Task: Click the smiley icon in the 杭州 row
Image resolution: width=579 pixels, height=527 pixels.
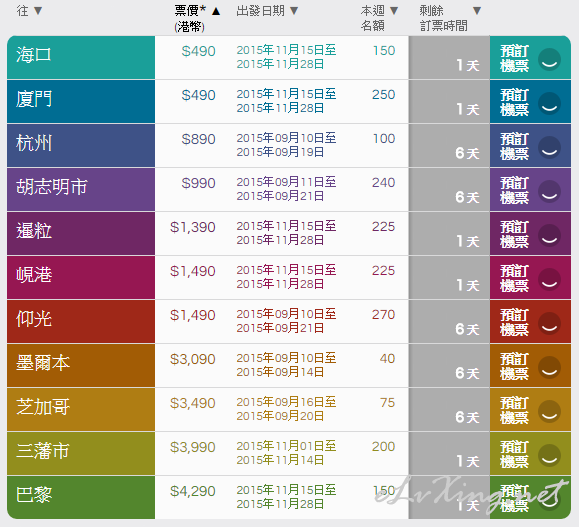Action: (x=549, y=147)
